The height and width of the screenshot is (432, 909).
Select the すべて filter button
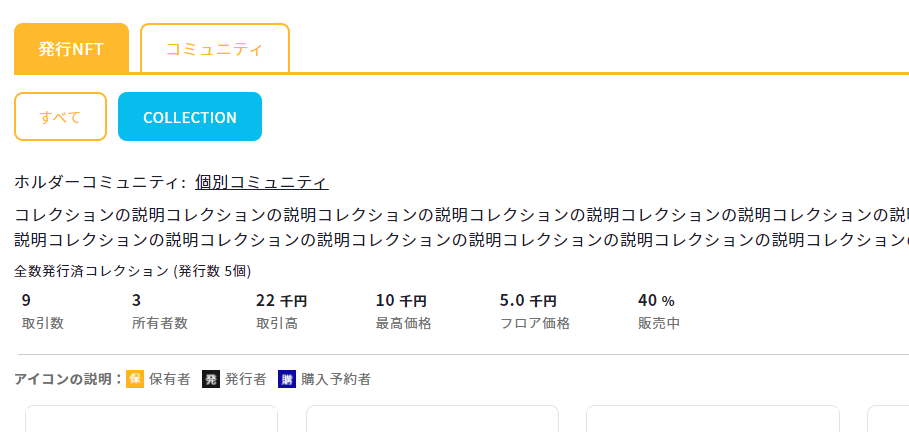click(60, 117)
